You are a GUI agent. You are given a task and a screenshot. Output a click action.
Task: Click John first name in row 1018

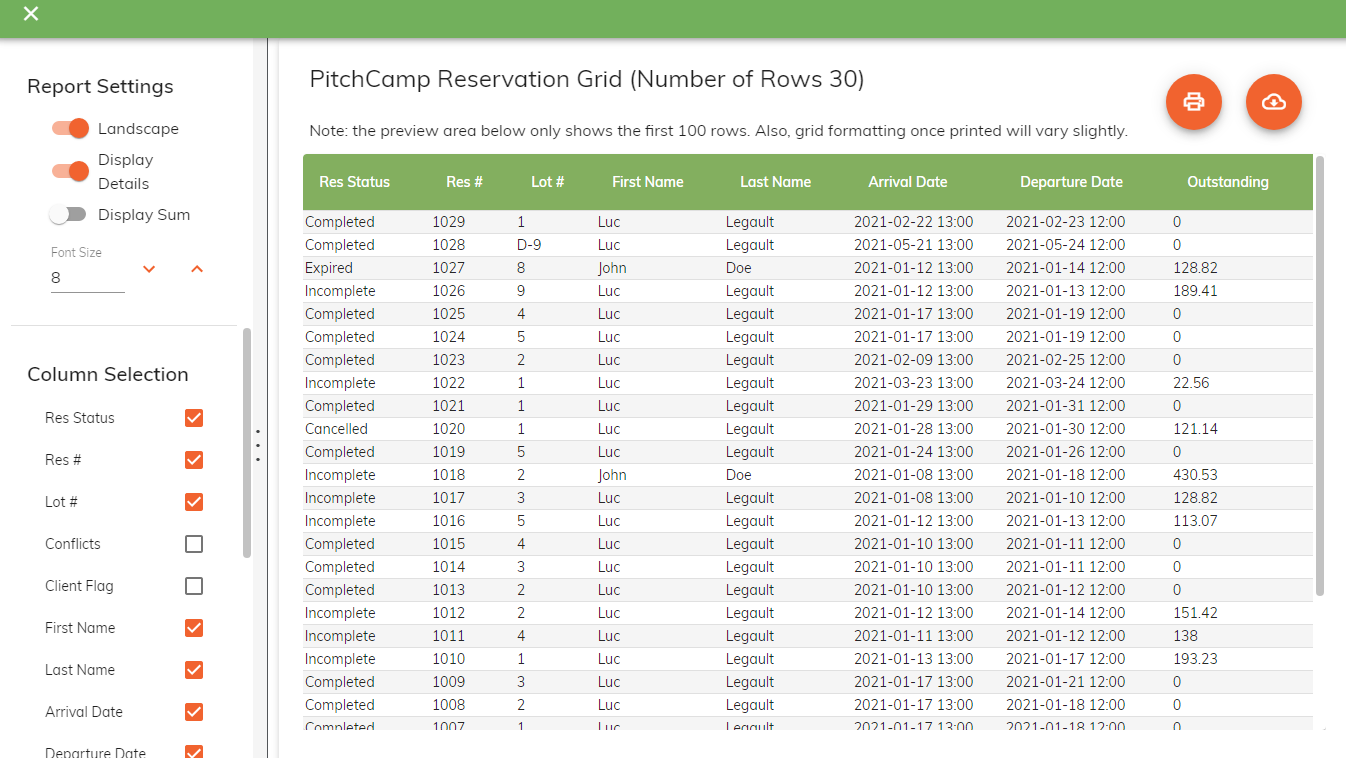(x=612, y=475)
